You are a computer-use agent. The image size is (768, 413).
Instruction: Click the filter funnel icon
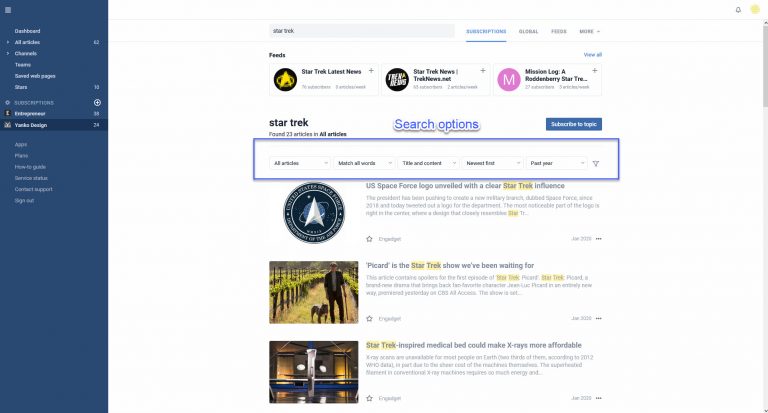coord(596,164)
